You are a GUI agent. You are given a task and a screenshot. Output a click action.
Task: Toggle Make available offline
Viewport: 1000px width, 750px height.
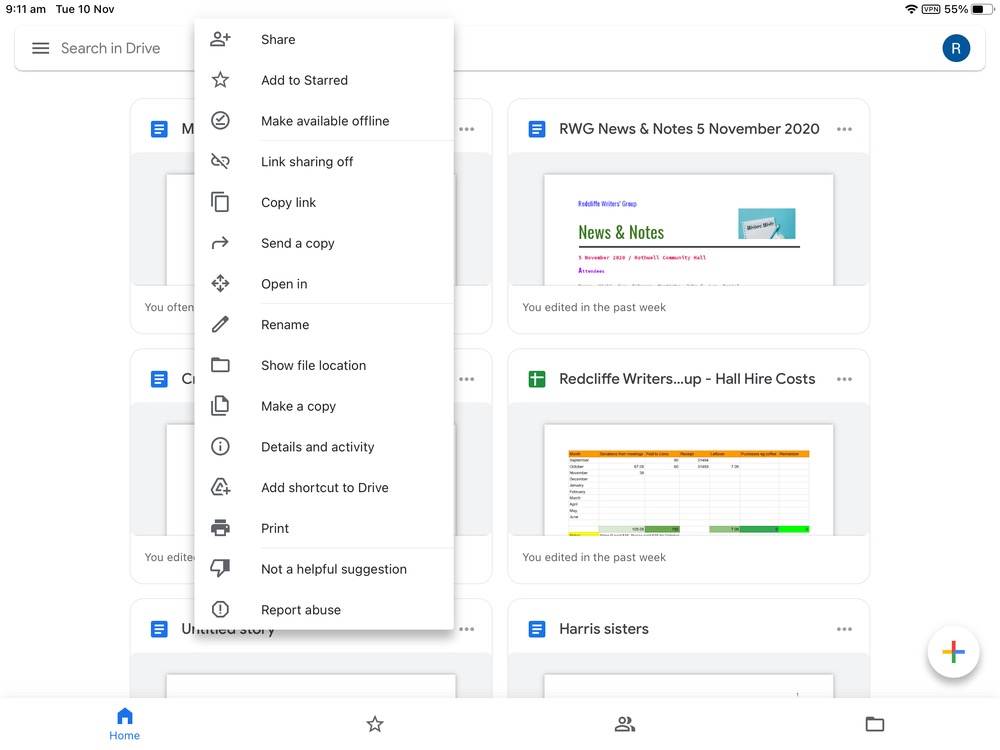click(x=324, y=121)
